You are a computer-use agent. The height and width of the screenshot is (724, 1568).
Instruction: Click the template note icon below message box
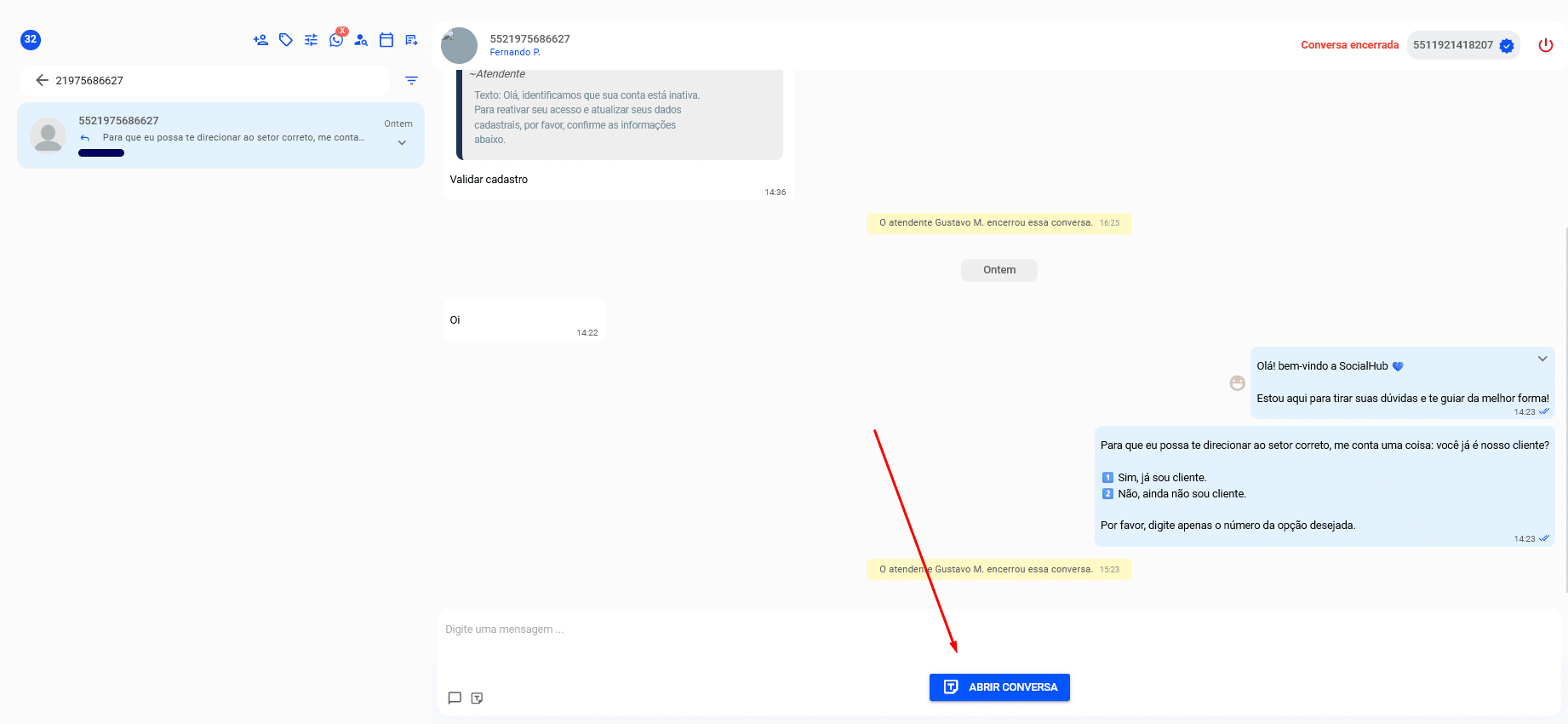click(x=477, y=698)
